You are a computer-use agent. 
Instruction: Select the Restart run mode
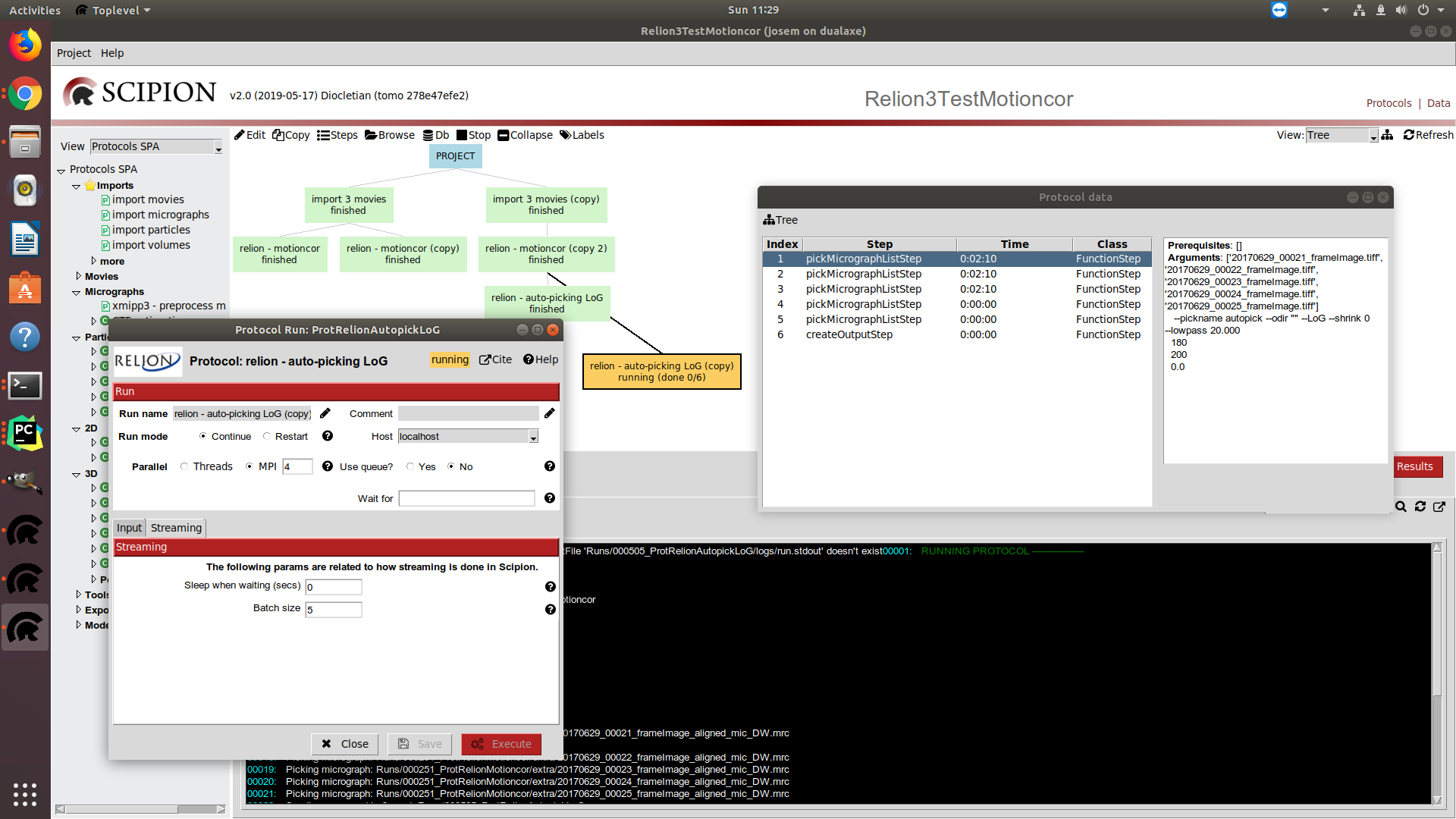tap(267, 436)
